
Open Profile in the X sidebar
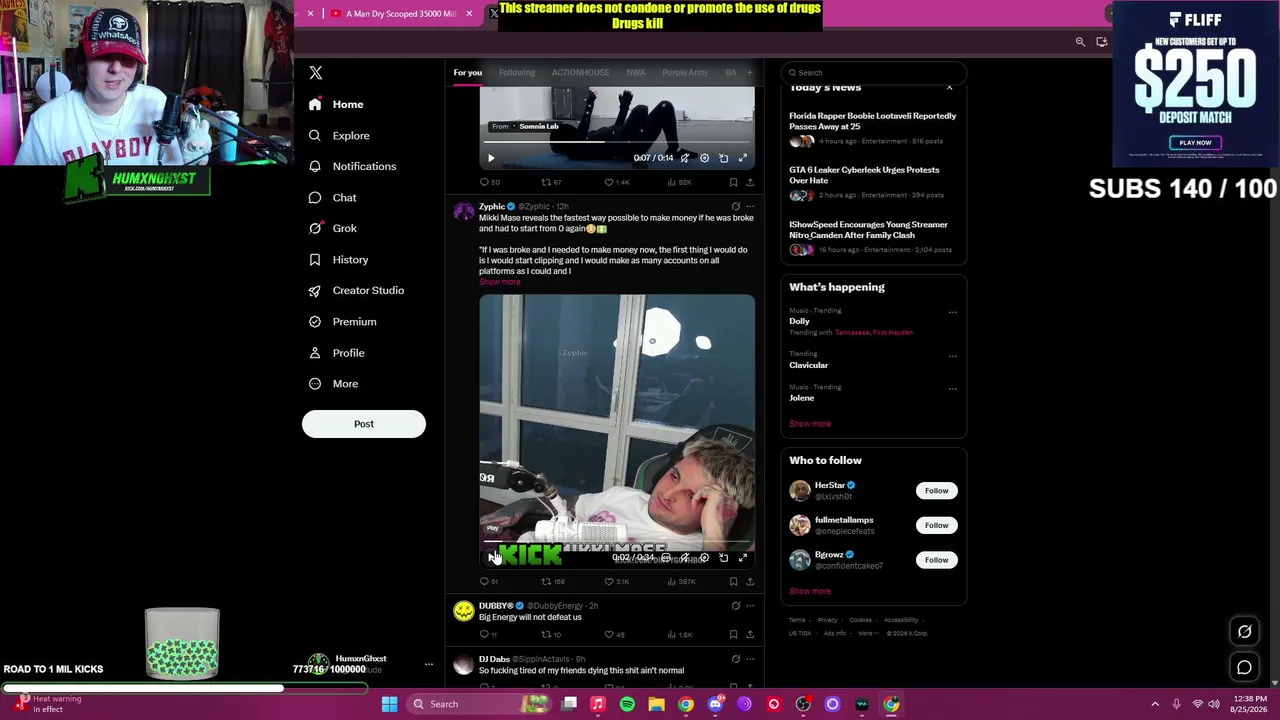(x=337, y=353)
